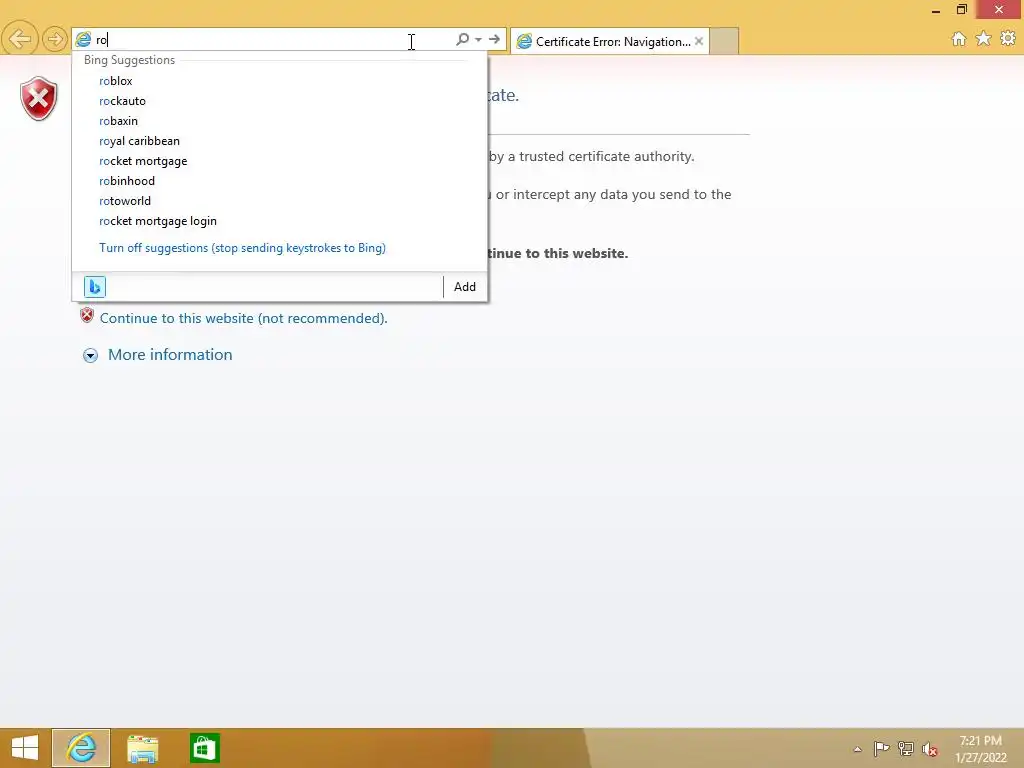Pick the rocket mortgage login suggestion
This screenshot has height=768, width=1024.
click(x=157, y=221)
